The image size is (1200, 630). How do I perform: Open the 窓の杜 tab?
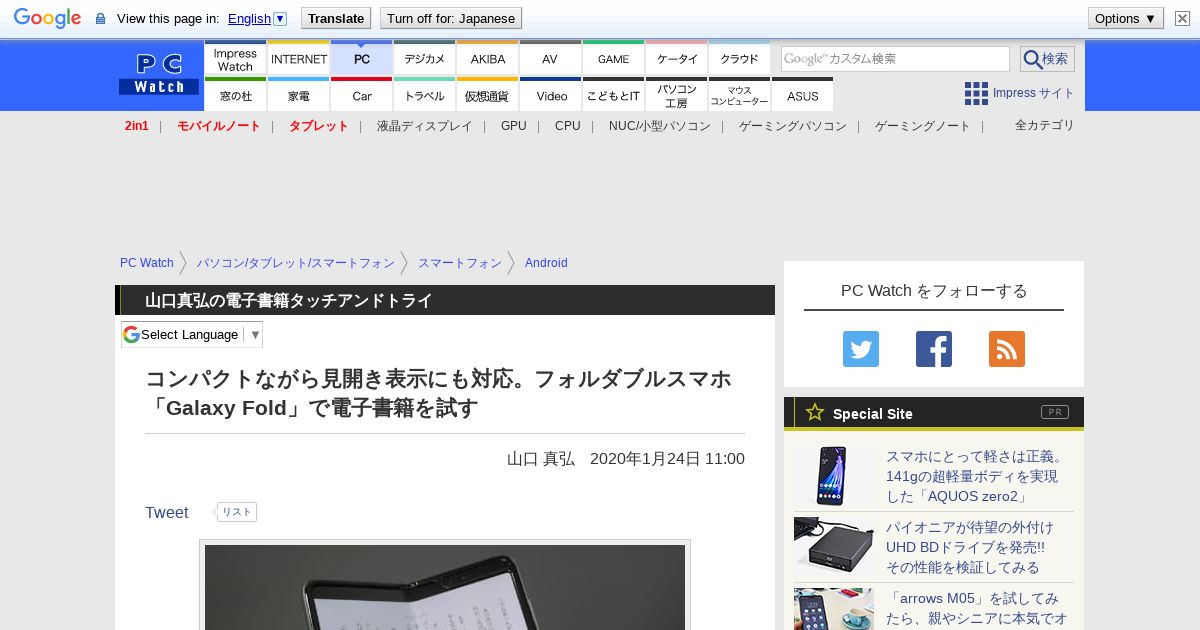[235, 95]
